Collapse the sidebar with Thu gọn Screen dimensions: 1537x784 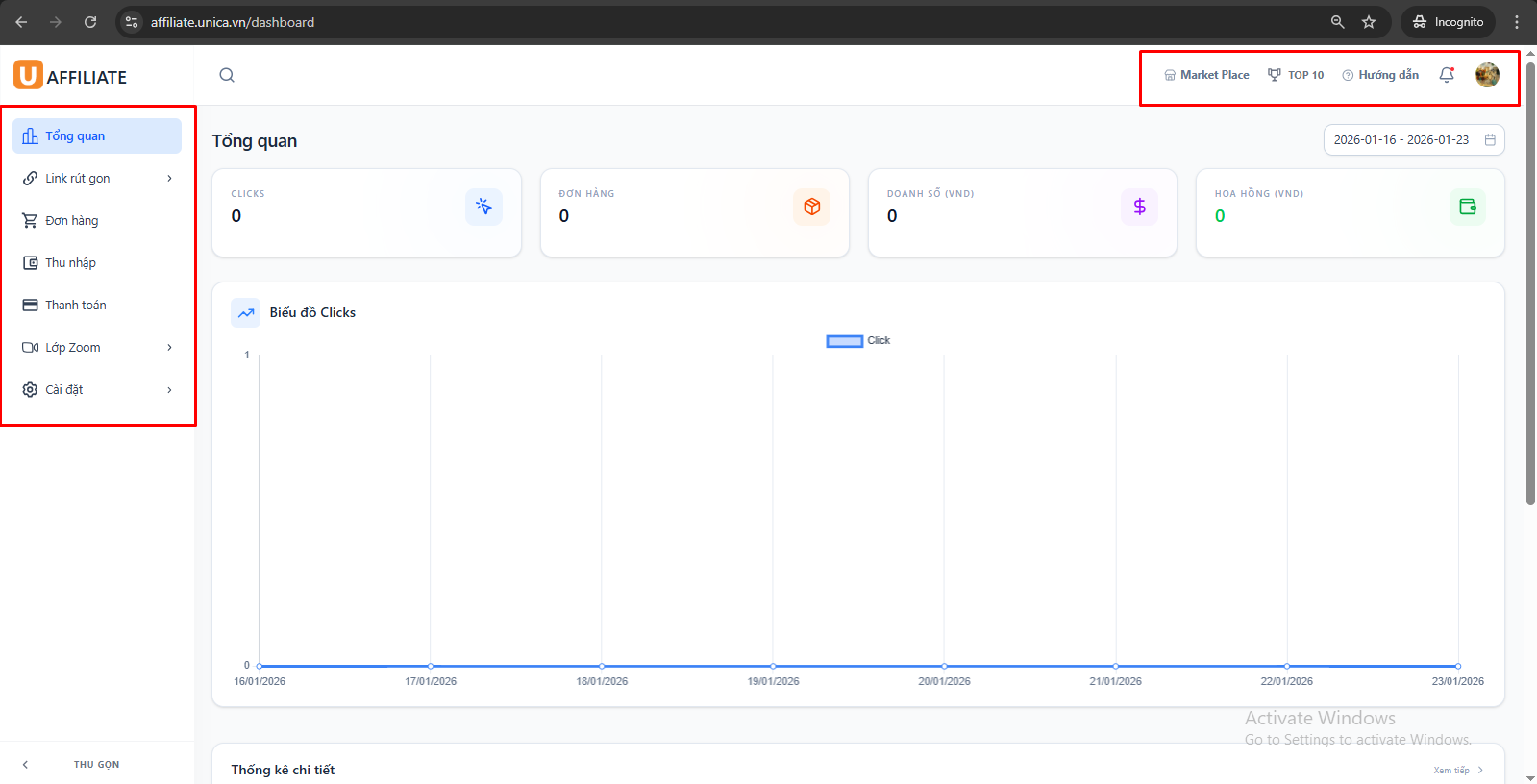(96, 765)
